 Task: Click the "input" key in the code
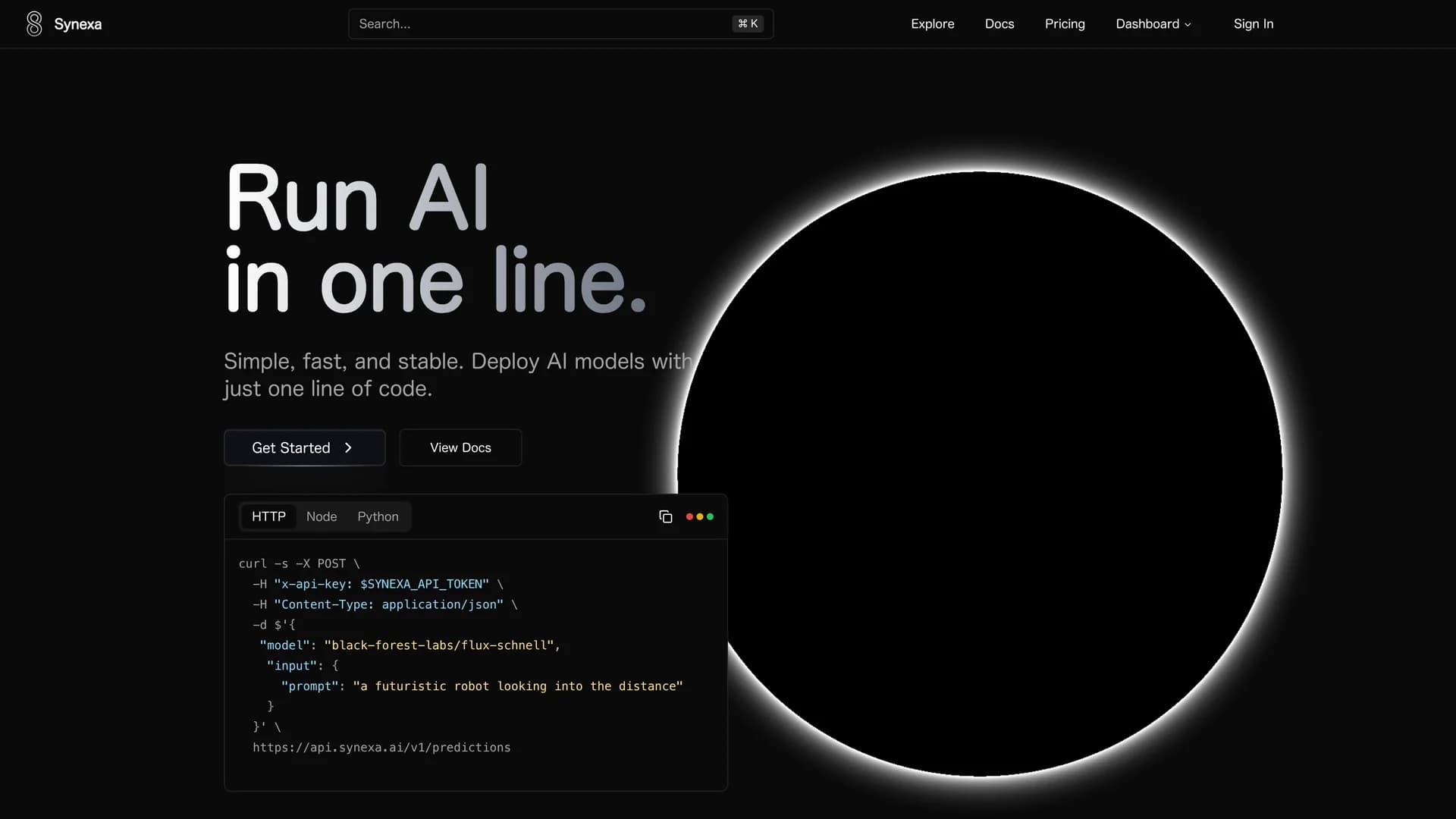click(291, 666)
